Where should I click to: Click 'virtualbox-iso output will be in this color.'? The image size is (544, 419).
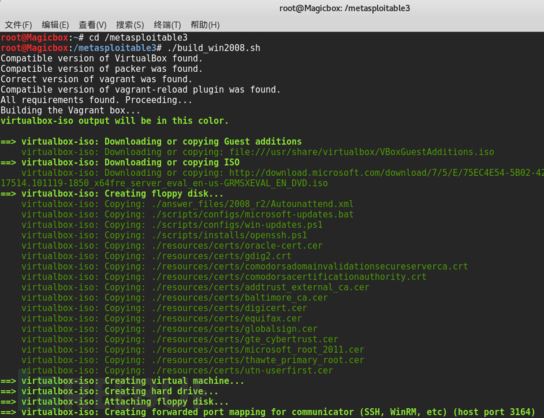click(114, 121)
